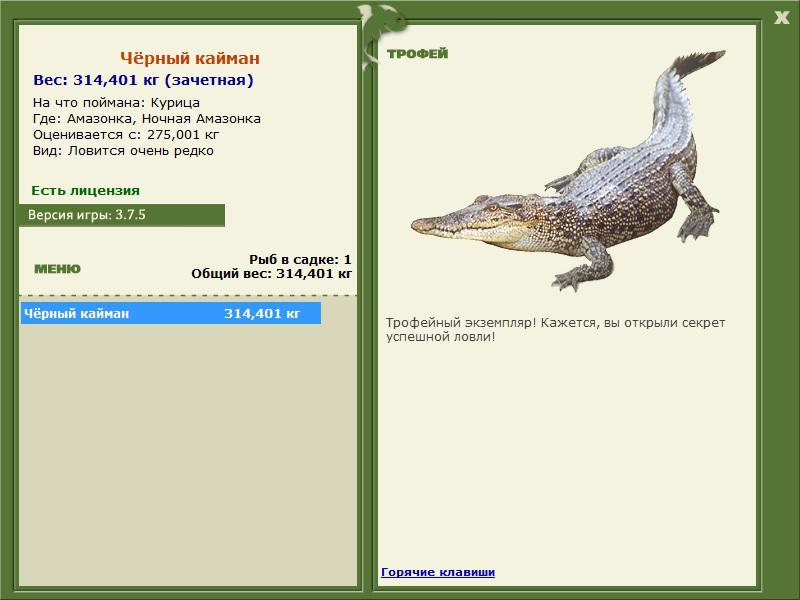Click the Оценивается с: 275,001 кг line
Screen dimensions: 800x600
click(x=126, y=135)
